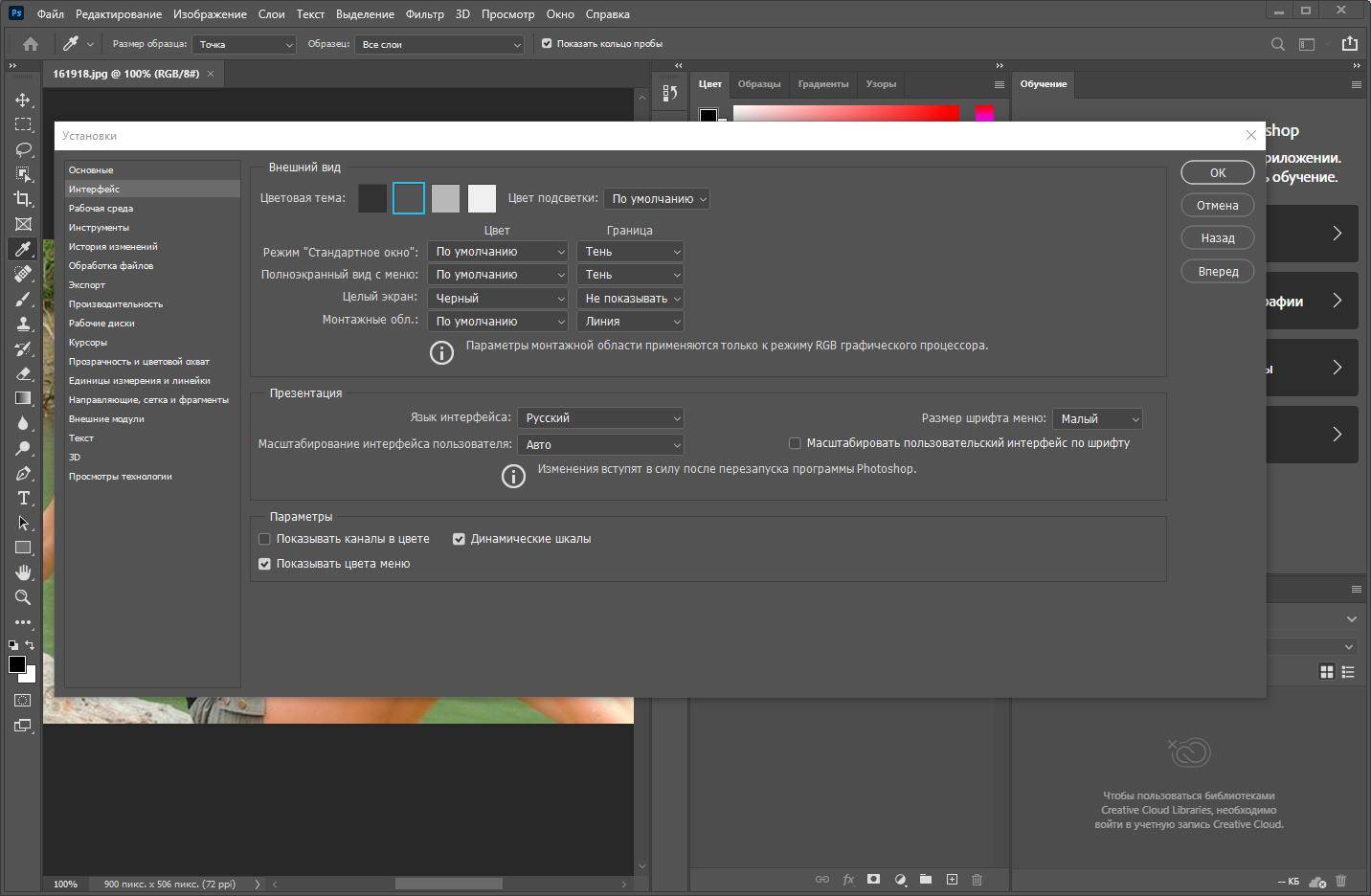Viewport: 1371px width, 896px height.
Task: Select the Horizontal Type tool
Action: 23,498
